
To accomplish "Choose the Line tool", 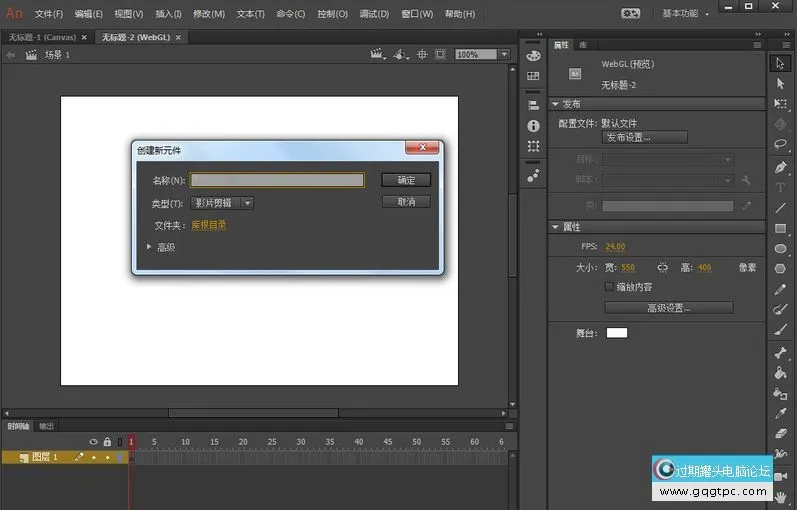I will point(781,208).
